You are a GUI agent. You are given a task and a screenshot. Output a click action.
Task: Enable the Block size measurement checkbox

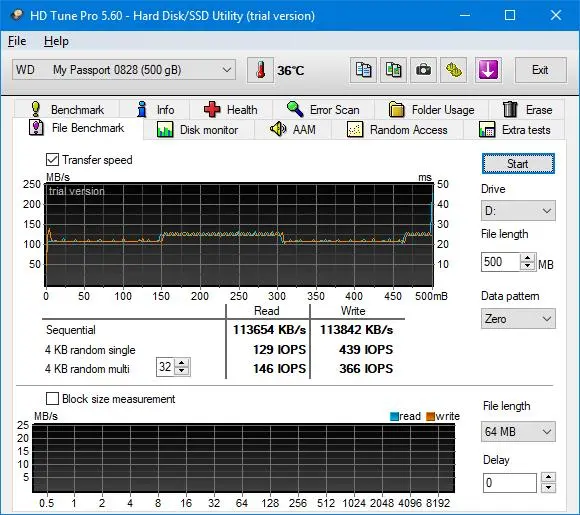[x=52, y=399]
